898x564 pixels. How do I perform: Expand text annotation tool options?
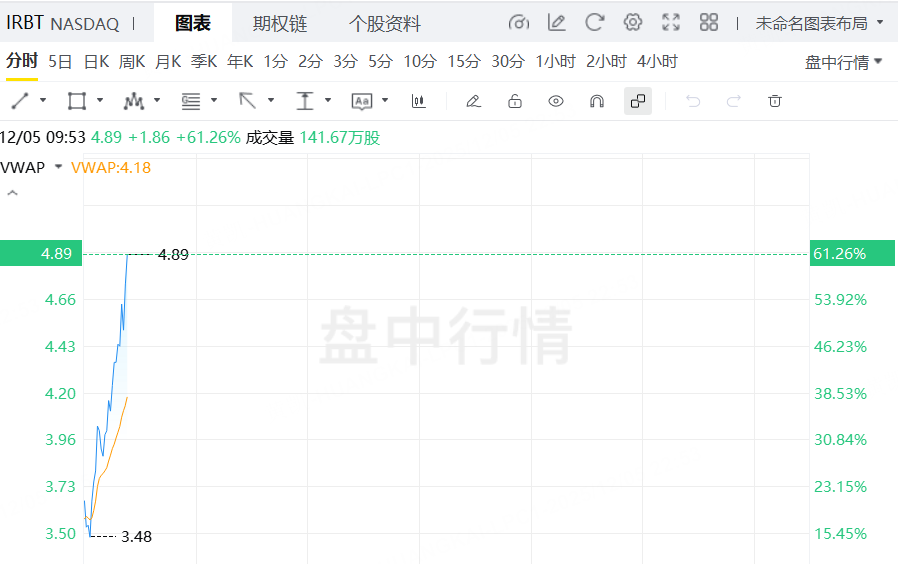385,100
